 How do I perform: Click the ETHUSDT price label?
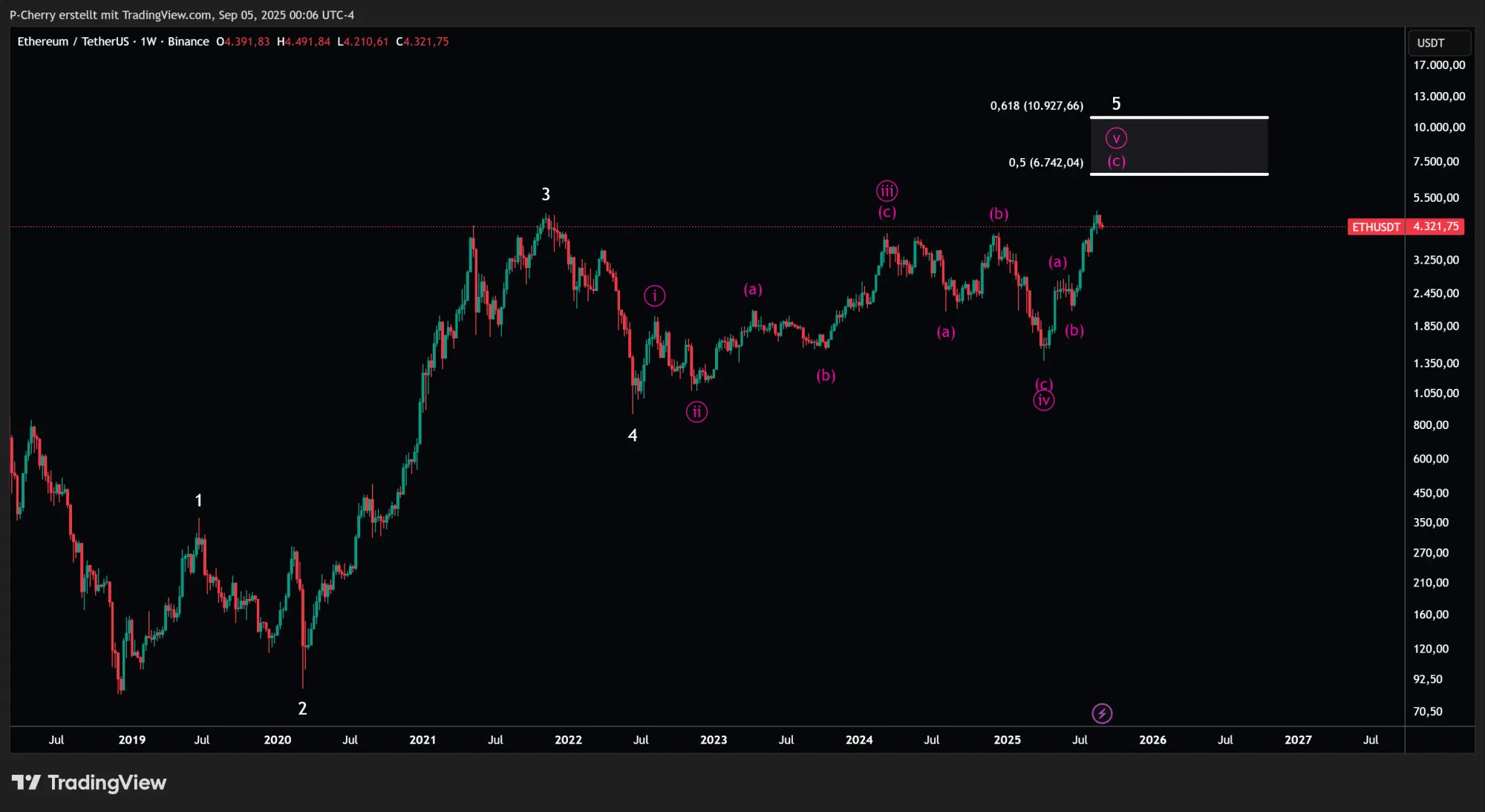point(1375,227)
